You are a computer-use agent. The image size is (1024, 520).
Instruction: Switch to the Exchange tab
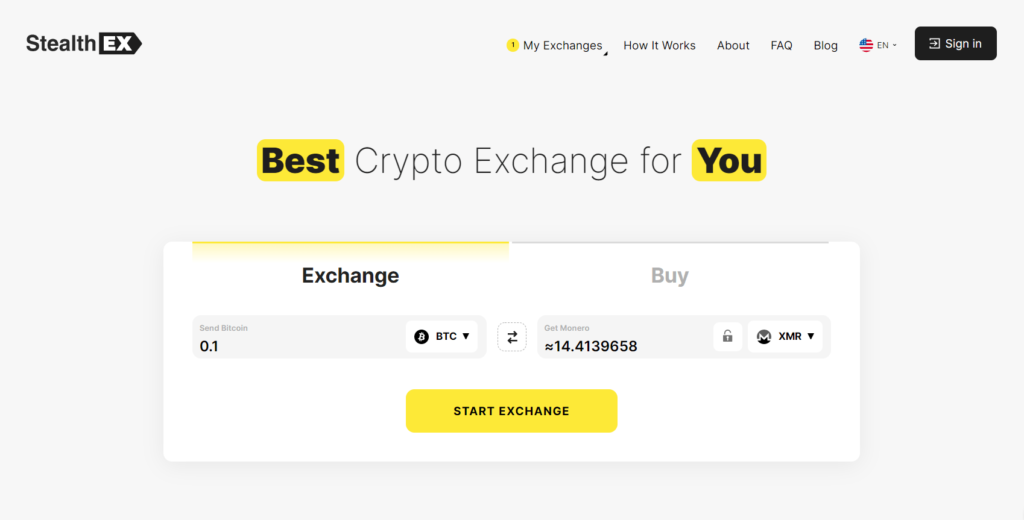click(350, 275)
